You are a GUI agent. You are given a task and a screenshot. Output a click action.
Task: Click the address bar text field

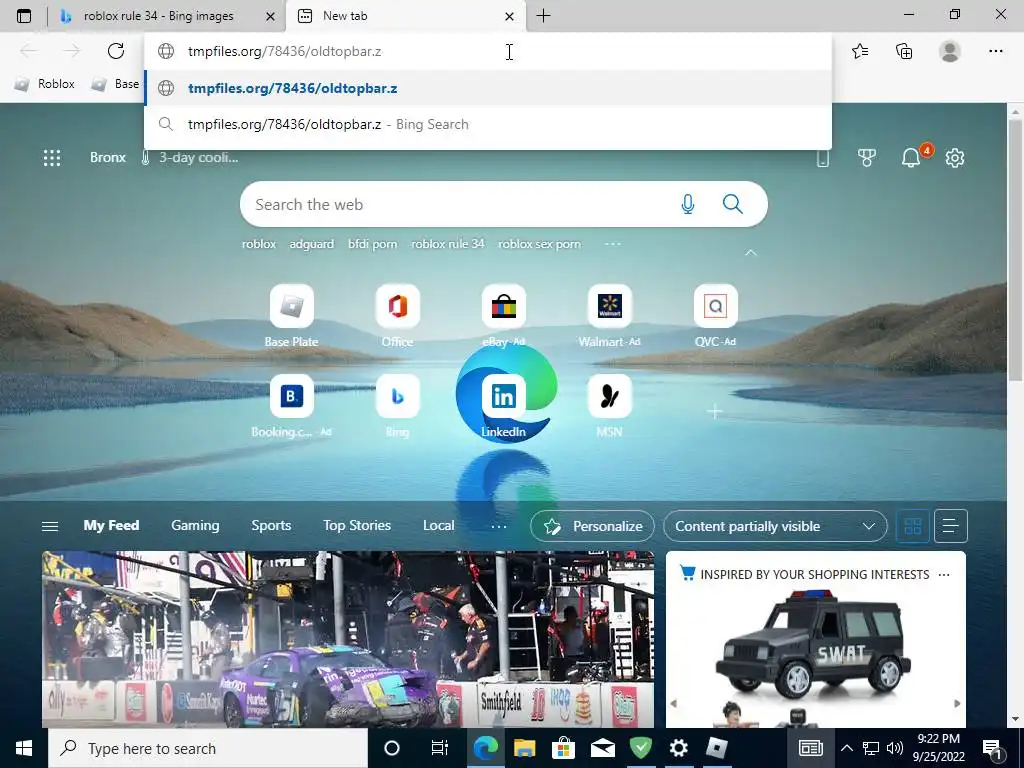coord(488,51)
